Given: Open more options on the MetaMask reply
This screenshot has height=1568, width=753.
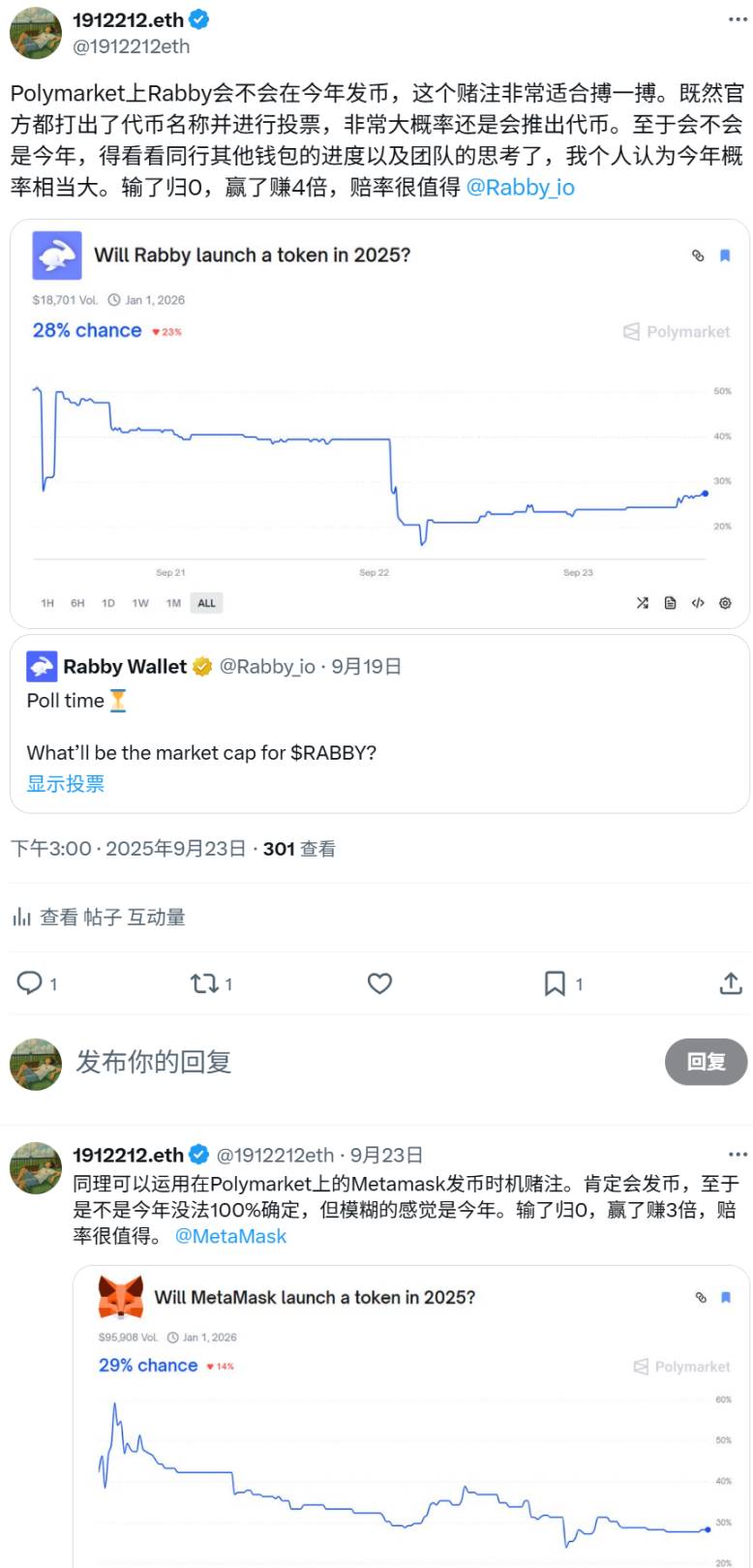Looking at the screenshot, I should (738, 1155).
